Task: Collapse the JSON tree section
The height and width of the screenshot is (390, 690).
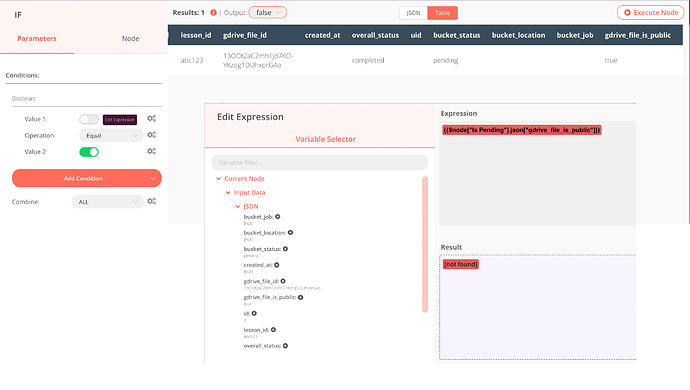Action: coord(238,206)
